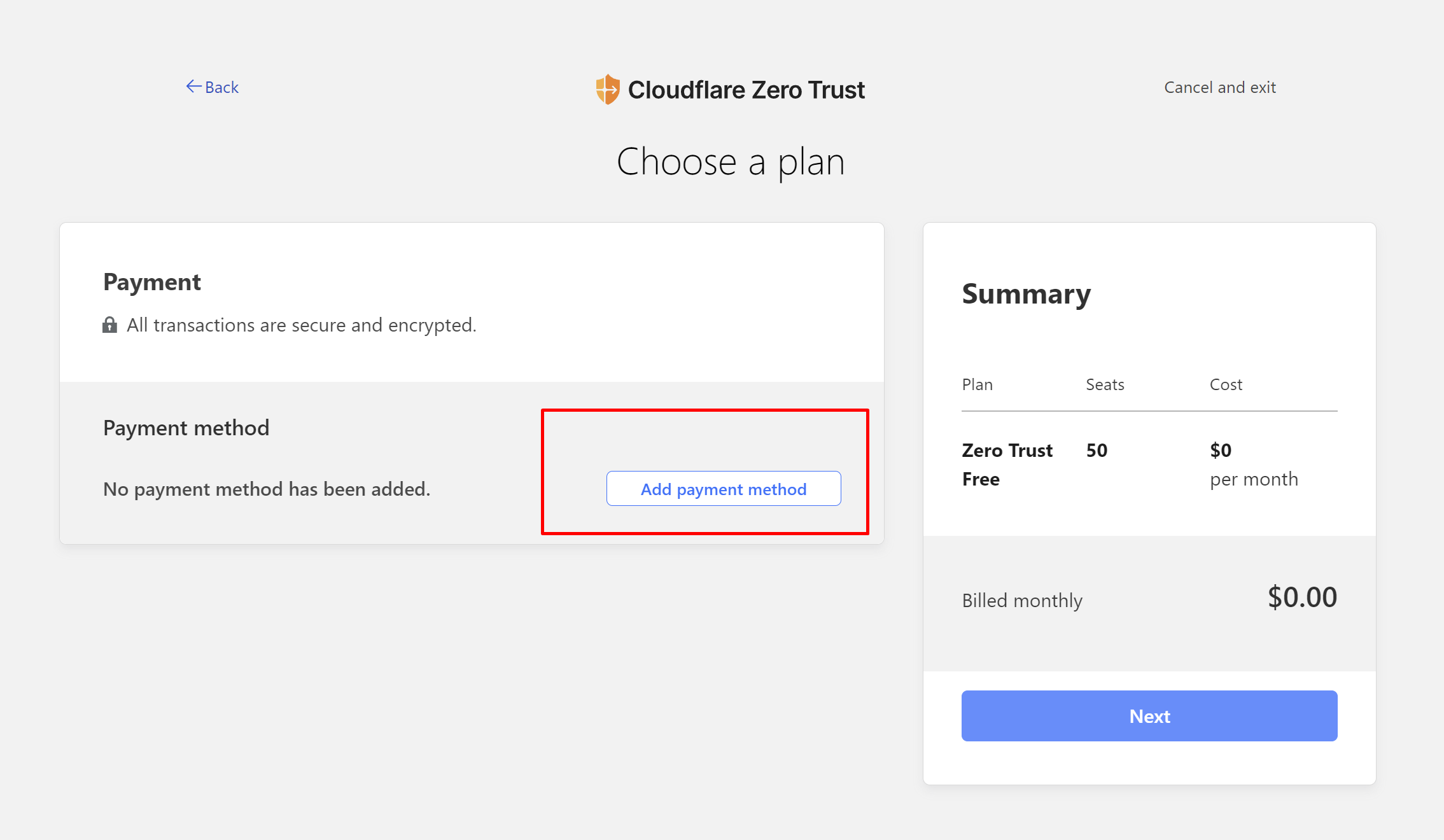Click the 50 seats value

1097,451
